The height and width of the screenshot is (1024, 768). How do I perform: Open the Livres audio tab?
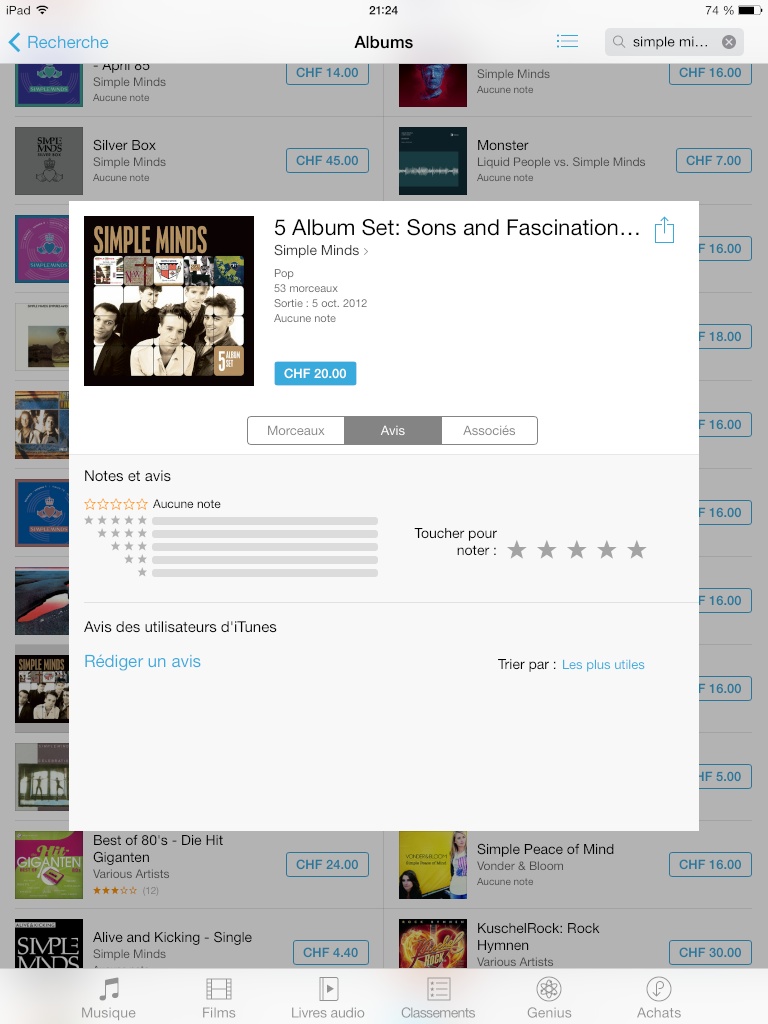[328, 999]
